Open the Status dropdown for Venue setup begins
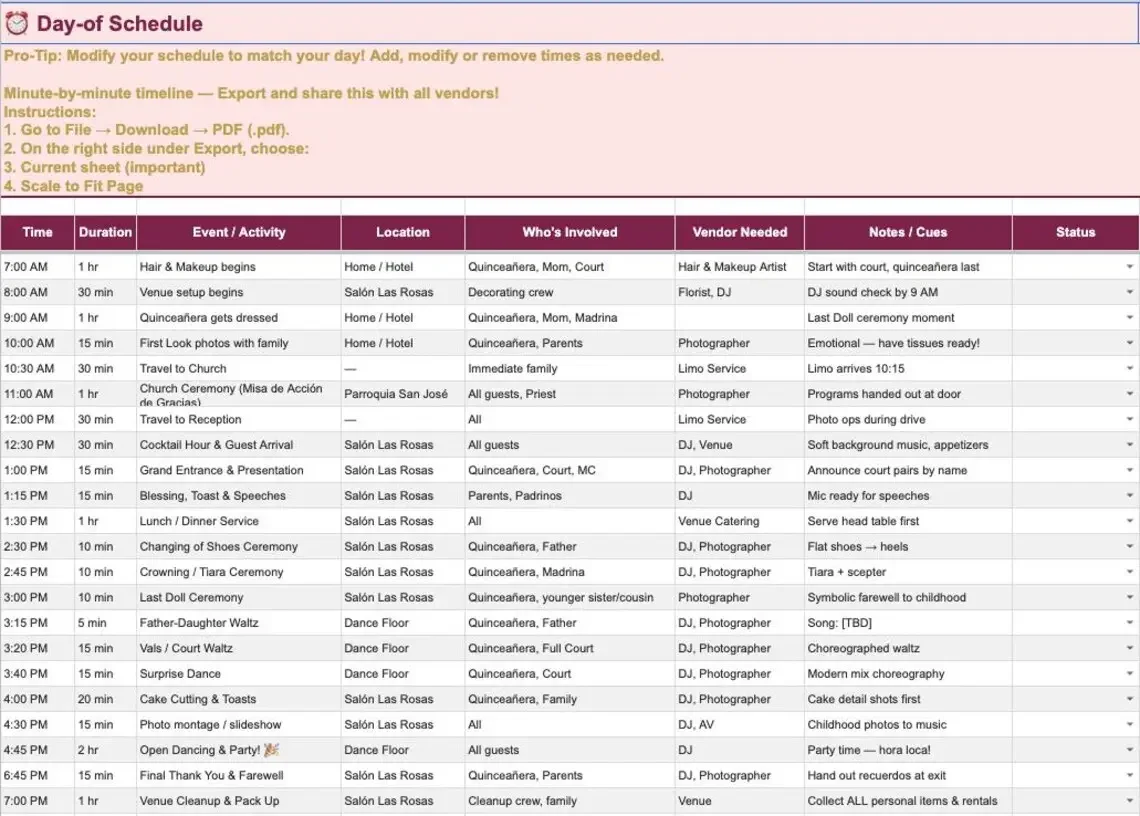This screenshot has height=816, width=1140. (x=1131, y=292)
